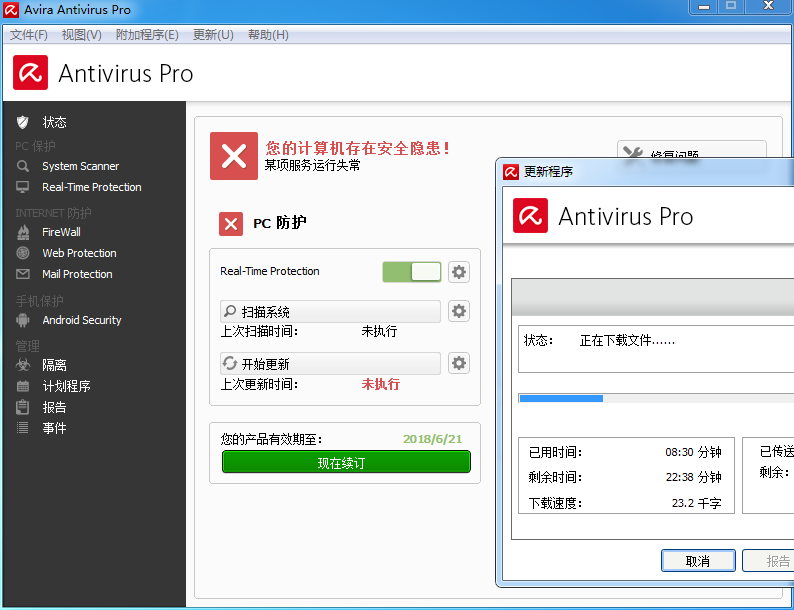Image resolution: width=794 pixels, height=610 pixels.
Task: Click the red X icon beside PC 防护
Action: (x=231, y=224)
